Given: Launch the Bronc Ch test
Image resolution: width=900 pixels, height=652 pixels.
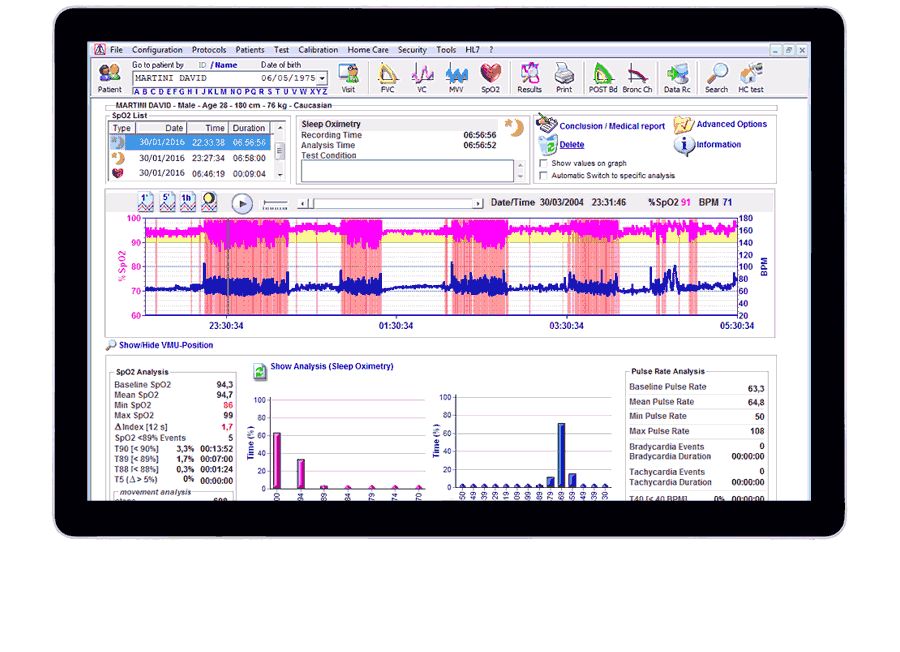Looking at the screenshot, I should click(x=637, y=74).
